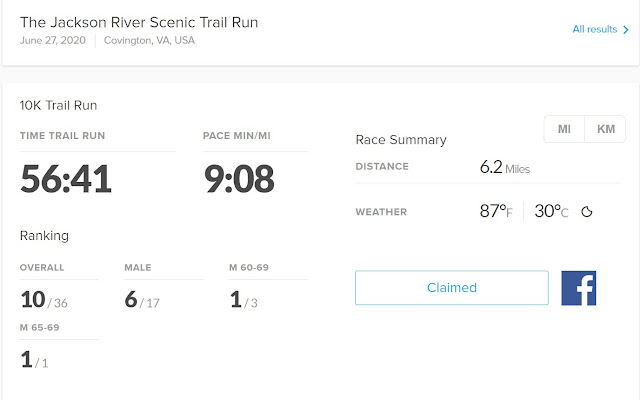
Task: Click the 56:41 trail run time
Action: pyautogui.click(x=66, y=179)
